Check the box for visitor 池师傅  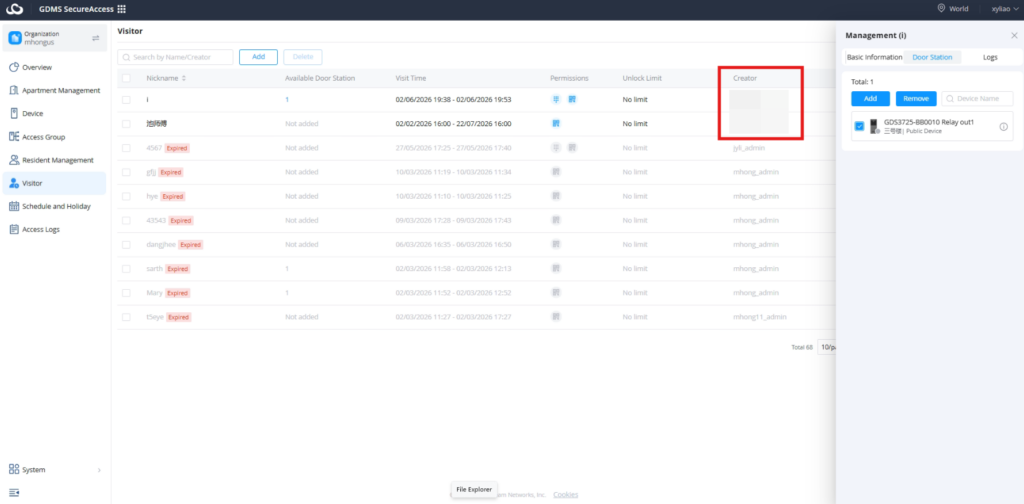pyautogui.click(x=126, y=123)
